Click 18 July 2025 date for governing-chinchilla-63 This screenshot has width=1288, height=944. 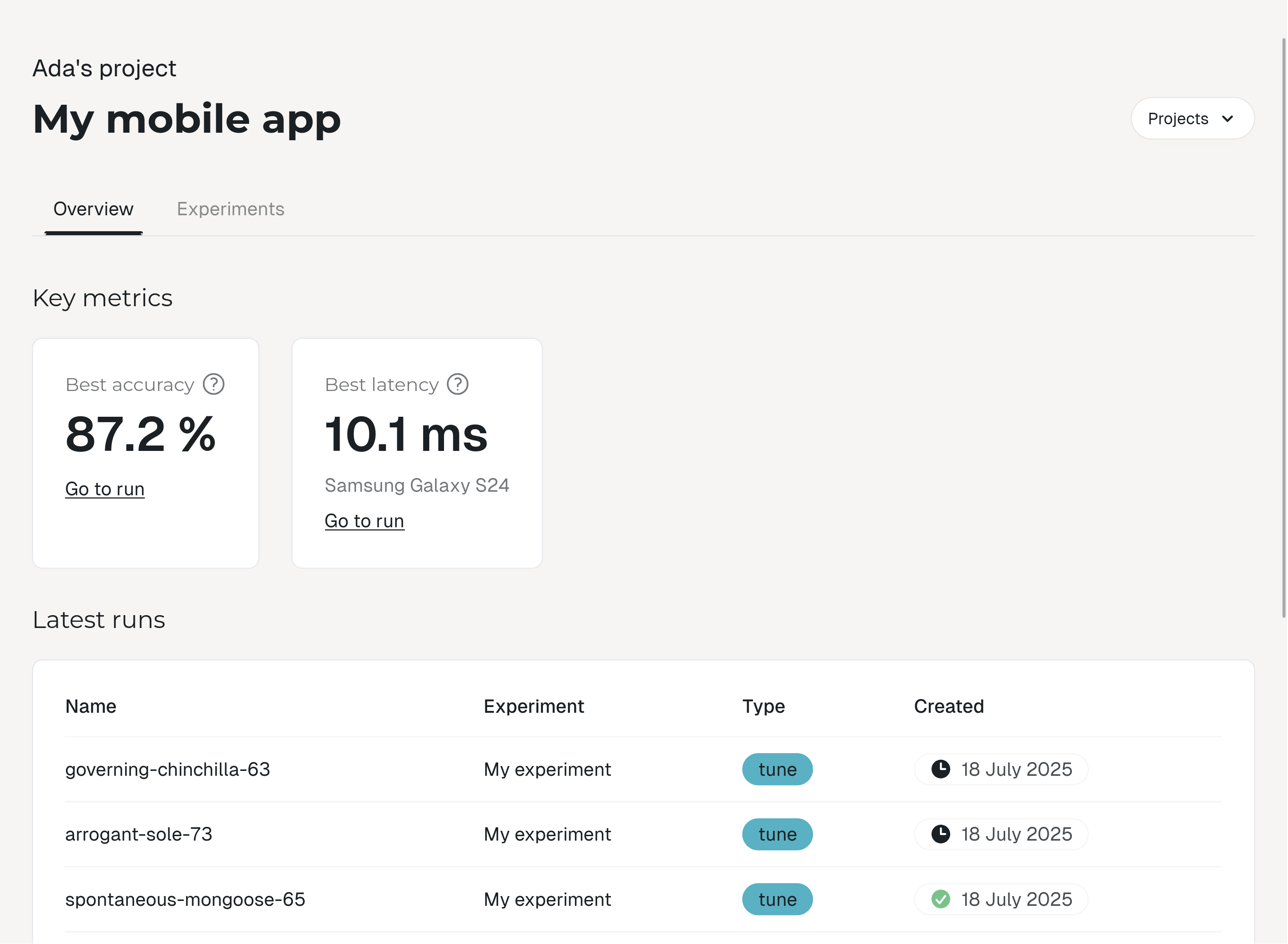[1017, 770]
